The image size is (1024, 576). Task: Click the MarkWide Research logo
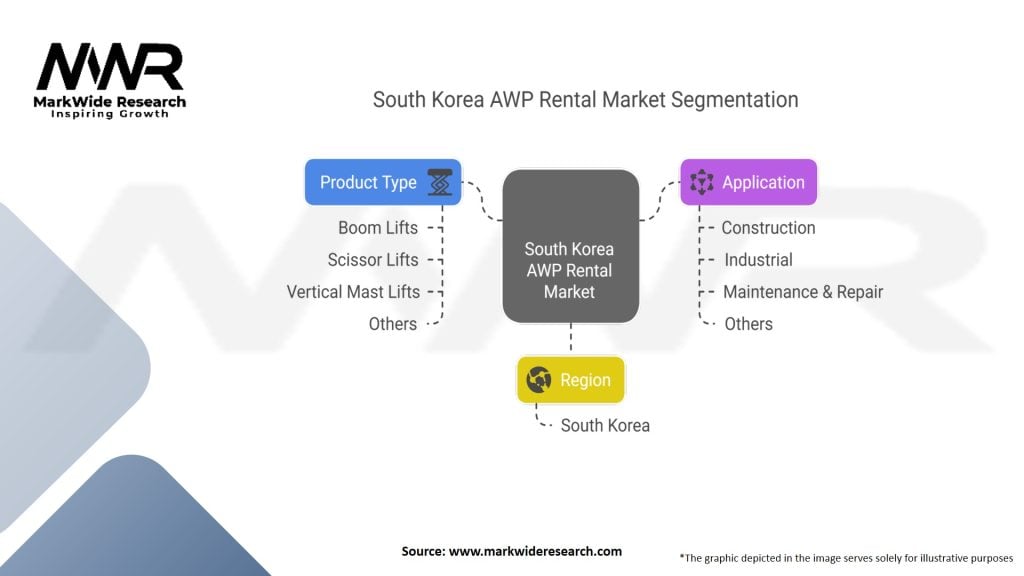[x=110, y=80]
